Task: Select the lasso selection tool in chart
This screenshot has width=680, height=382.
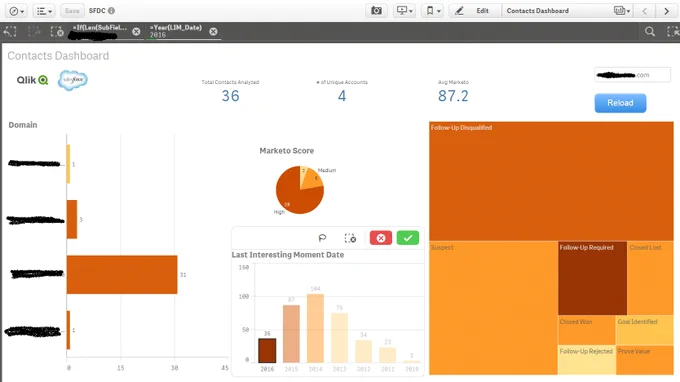Action: click(322, 238)
